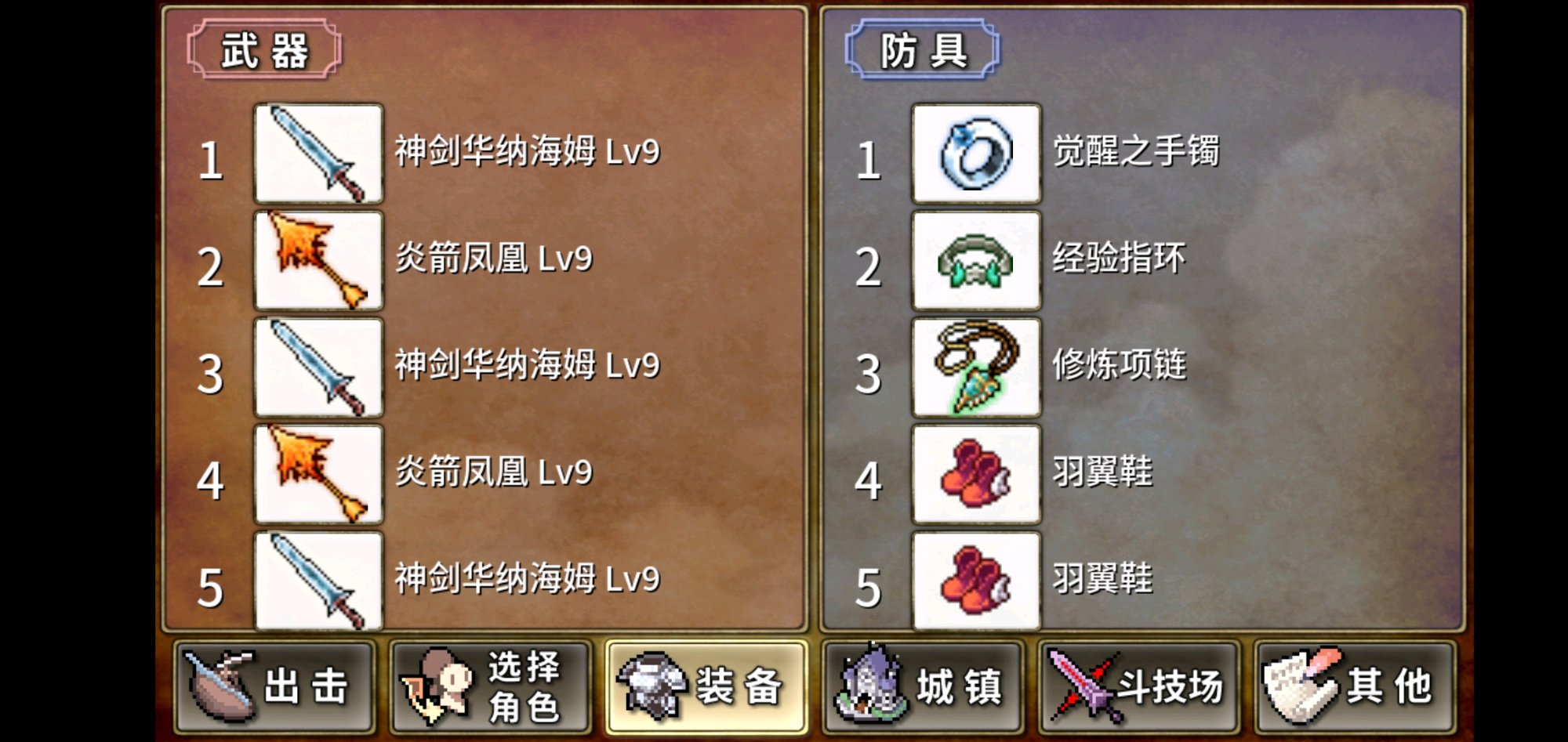Screen dimensions: 1568x742
Task: Select the sword icon in weapon slot 1
Action: [318, 153]
